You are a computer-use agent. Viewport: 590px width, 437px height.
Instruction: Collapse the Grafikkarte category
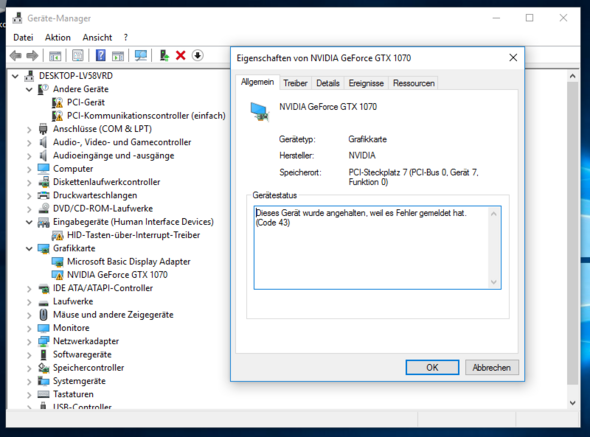[x=29, y=248]
